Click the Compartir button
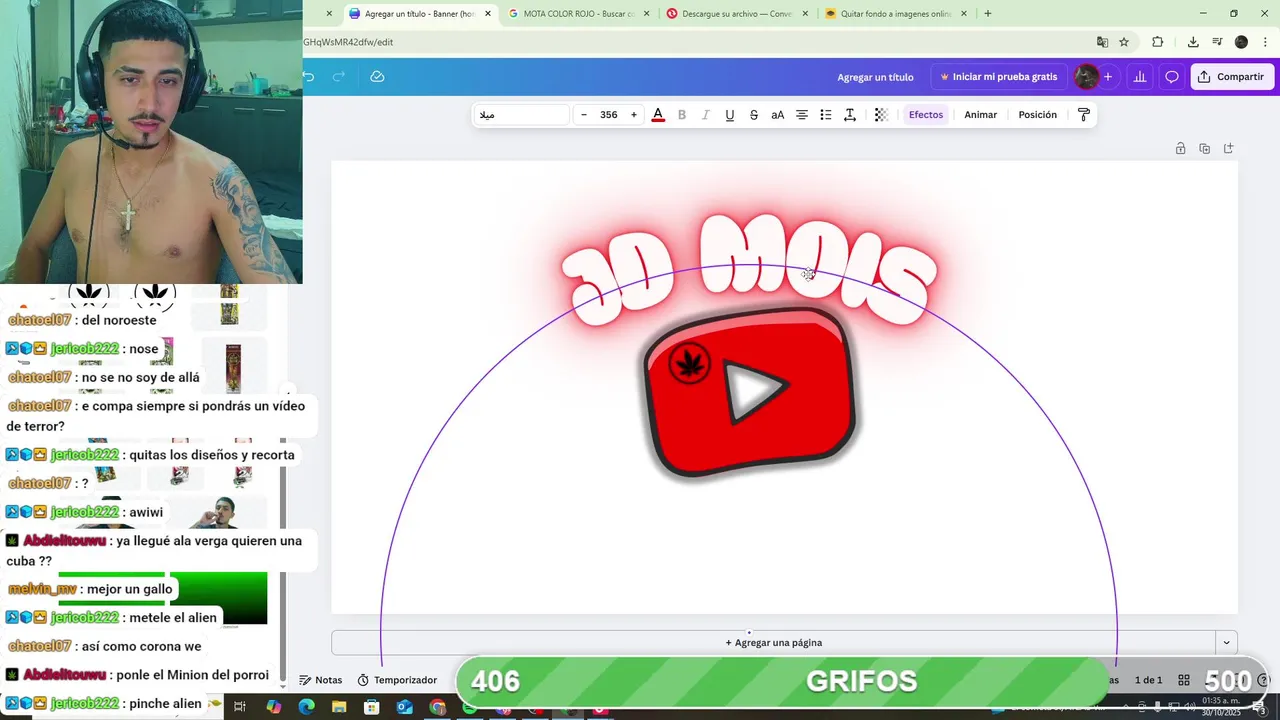 [x=1232, y=77]
